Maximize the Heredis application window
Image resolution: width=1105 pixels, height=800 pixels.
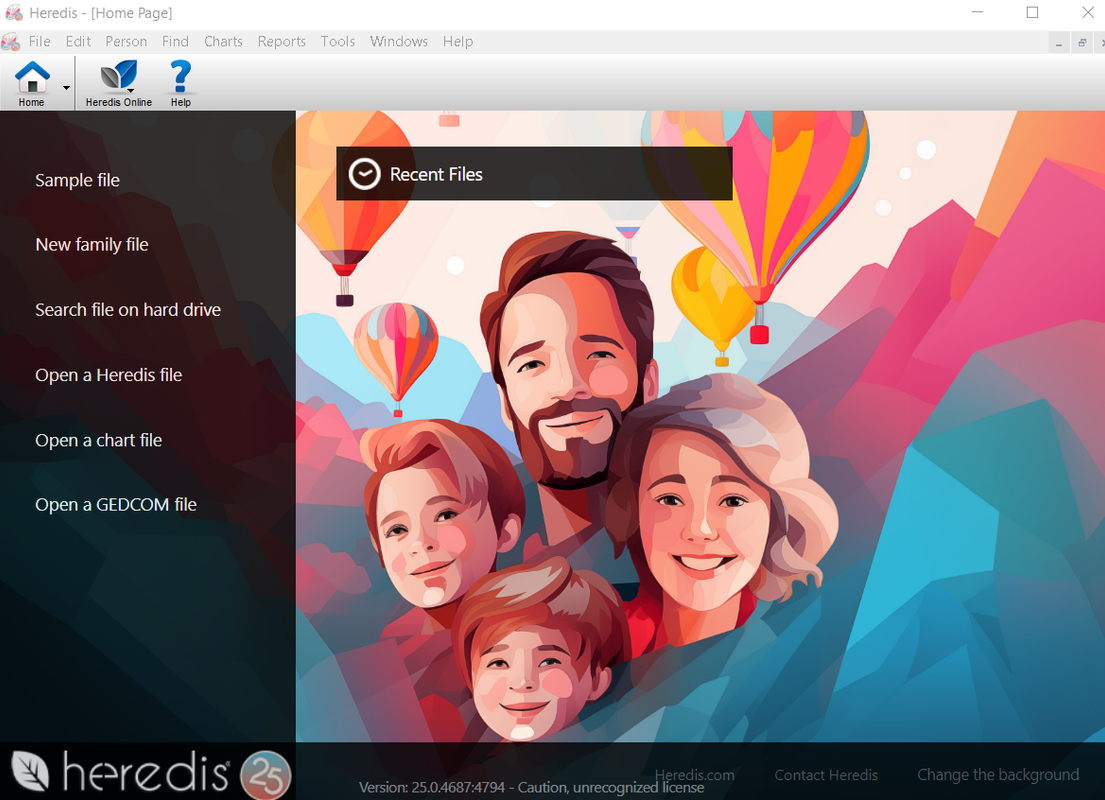(1032, 13)
